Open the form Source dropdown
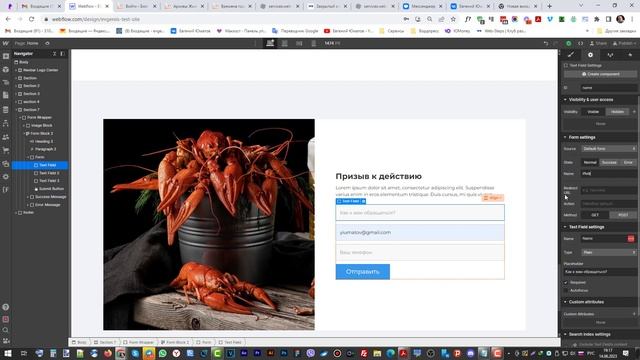640x360 pixels. click(x=609, y=149)
